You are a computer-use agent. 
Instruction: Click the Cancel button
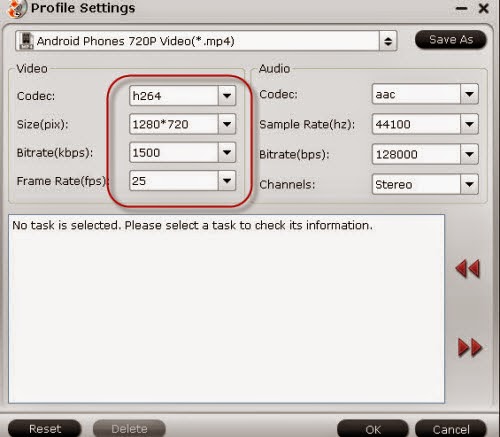(x=451, y=429)
